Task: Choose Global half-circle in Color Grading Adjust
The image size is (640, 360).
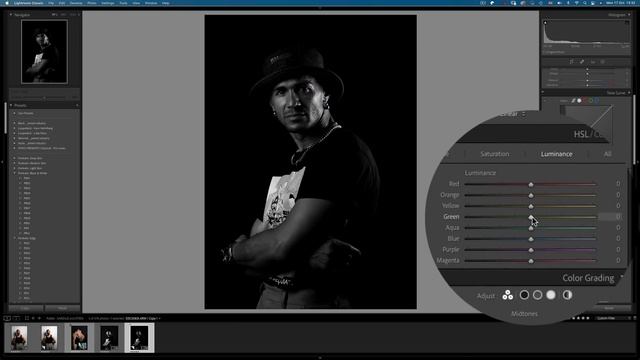Action: 567,295
